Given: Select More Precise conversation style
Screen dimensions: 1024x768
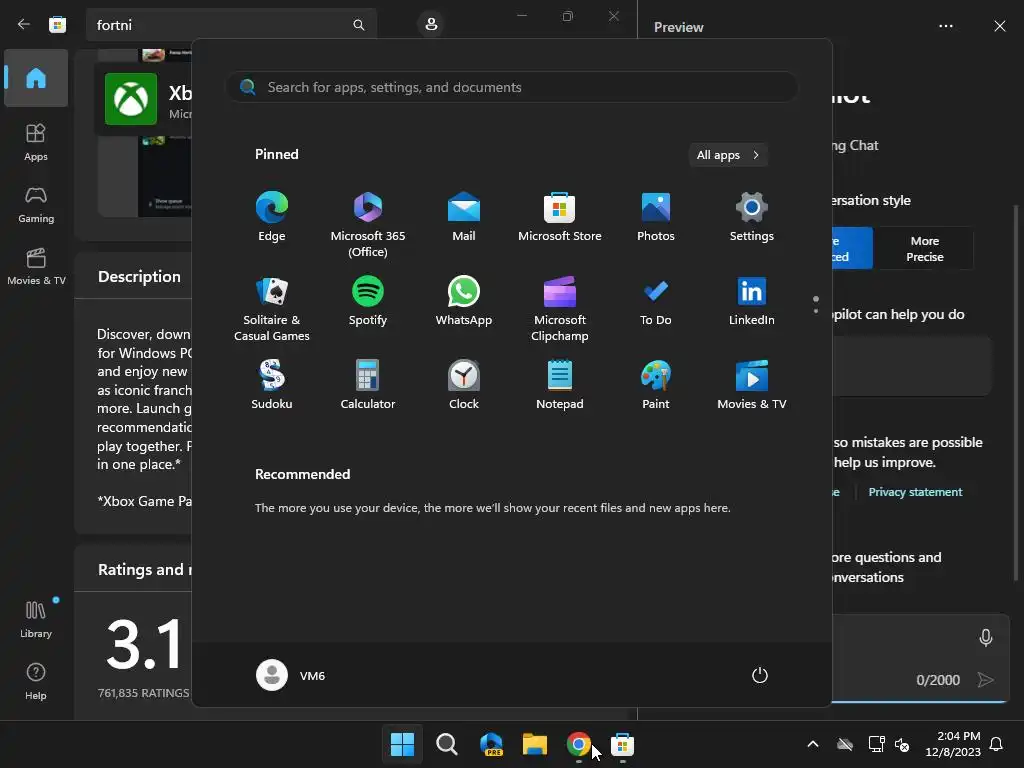Looking at the screenshot, I should point(924,248).
